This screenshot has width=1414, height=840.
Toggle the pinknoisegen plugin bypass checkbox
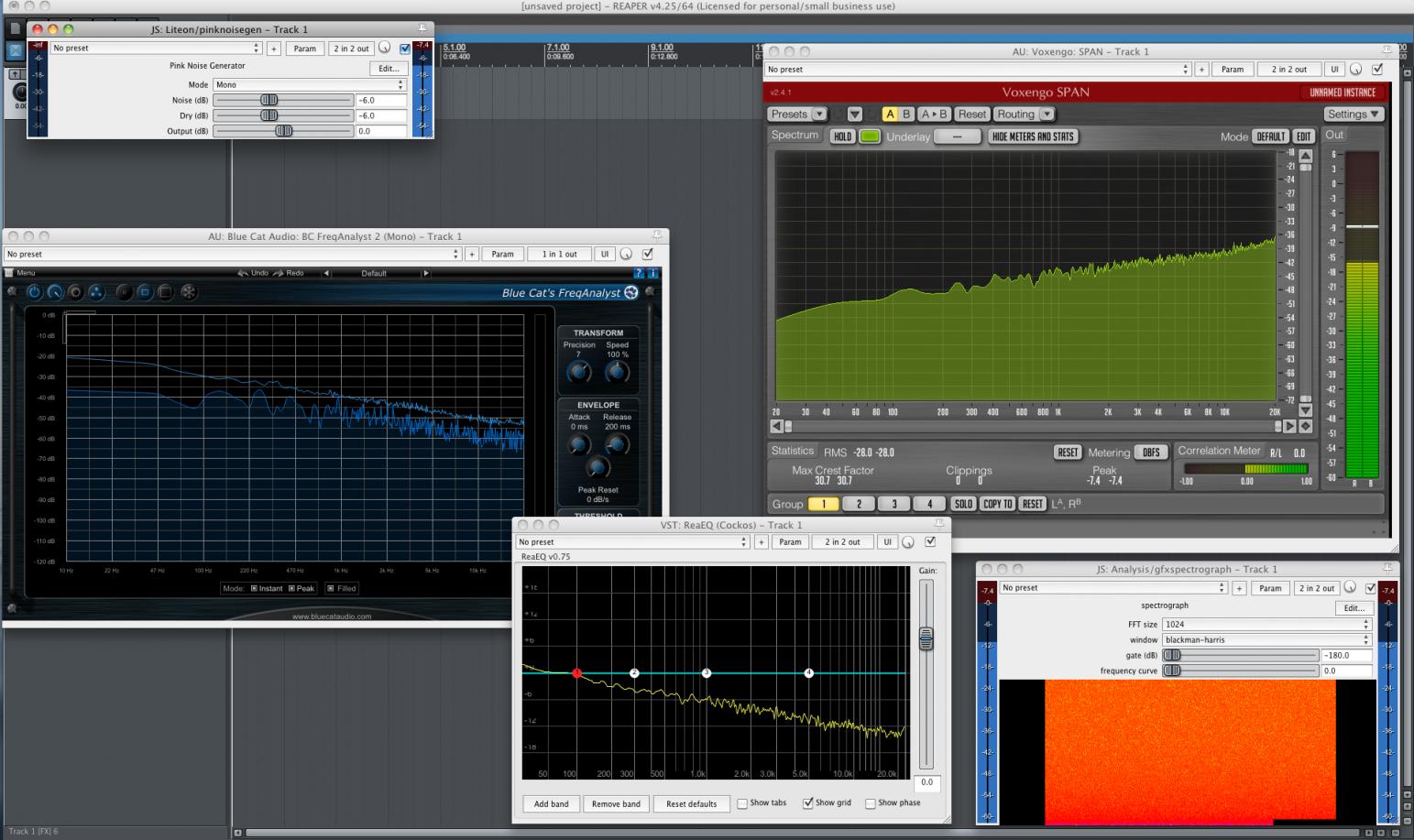coord(405,49)
